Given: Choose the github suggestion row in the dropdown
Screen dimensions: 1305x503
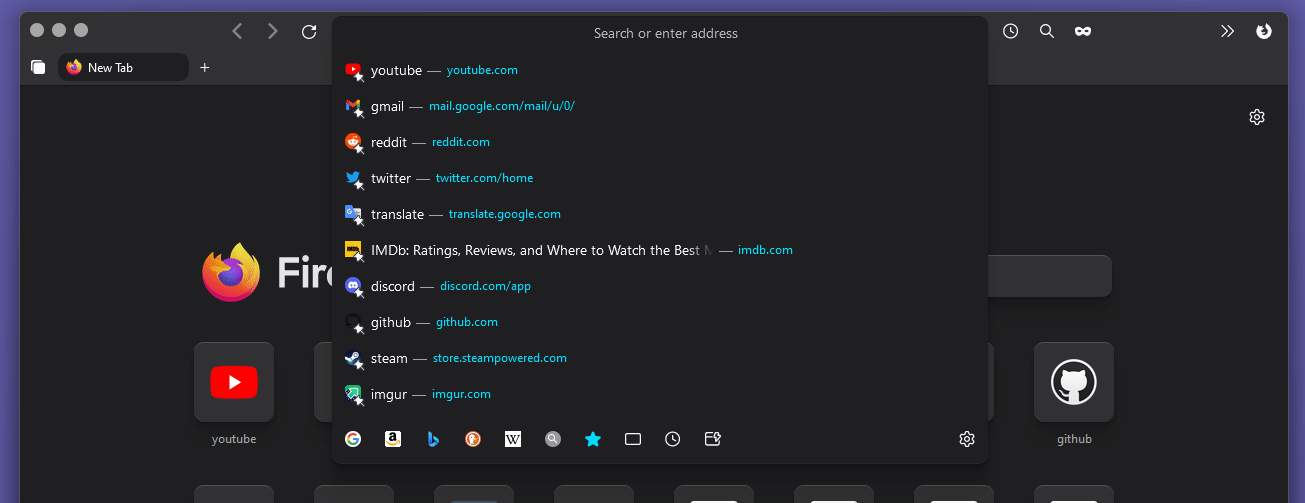Looking at the screenshot, I should click(660, 322).
